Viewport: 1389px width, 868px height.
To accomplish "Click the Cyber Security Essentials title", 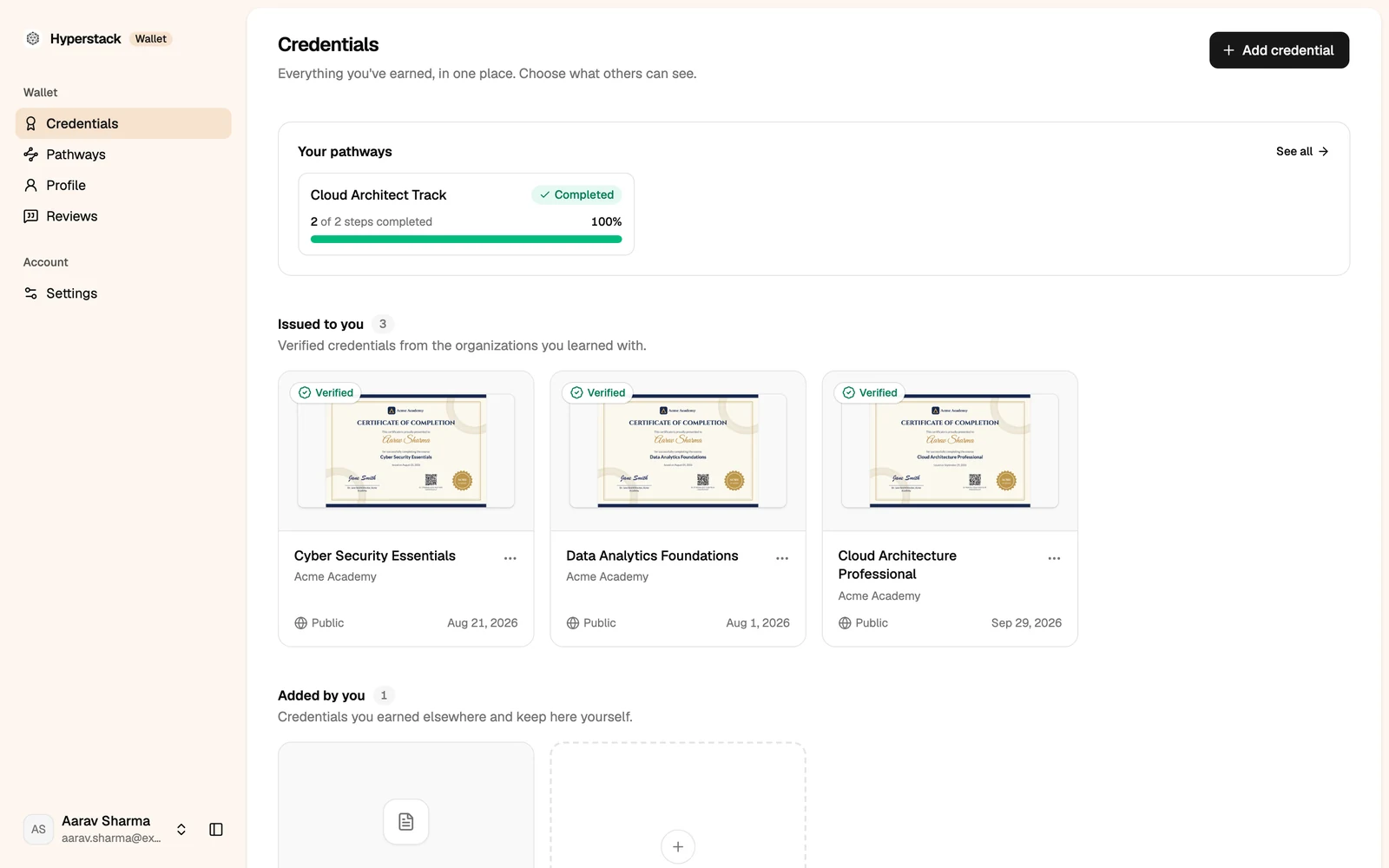I will click(375, 556).
